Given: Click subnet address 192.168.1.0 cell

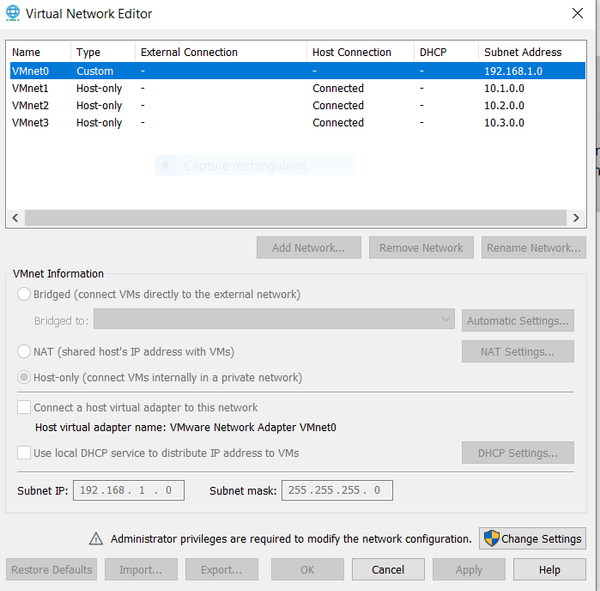Looking at the screenshot, I should point(513,71).
